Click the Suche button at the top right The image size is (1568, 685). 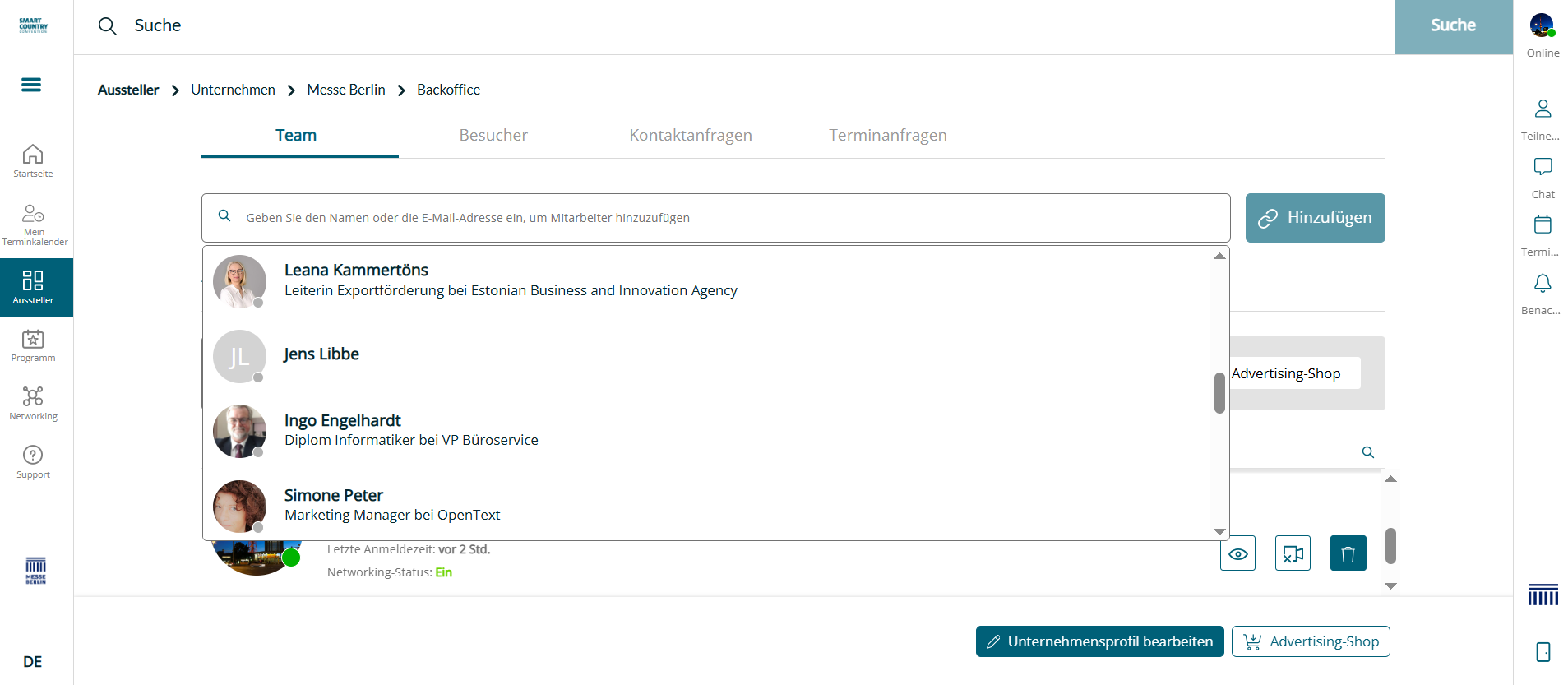pyautogui.click(x=1453, y=26)
